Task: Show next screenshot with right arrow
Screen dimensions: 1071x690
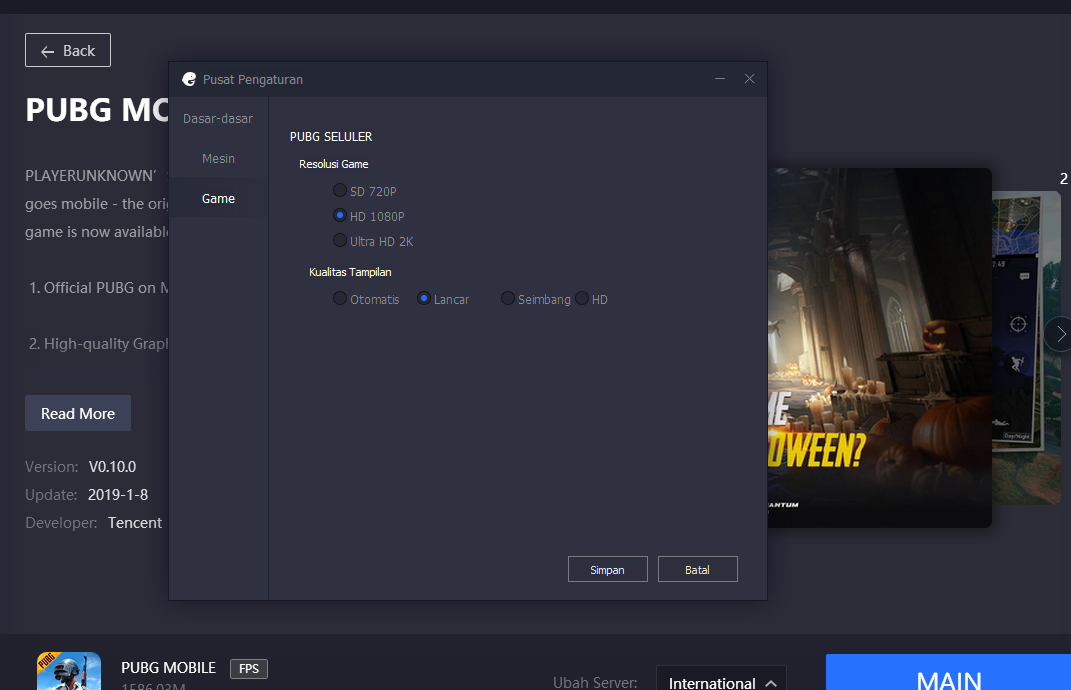Action: 1059,334
